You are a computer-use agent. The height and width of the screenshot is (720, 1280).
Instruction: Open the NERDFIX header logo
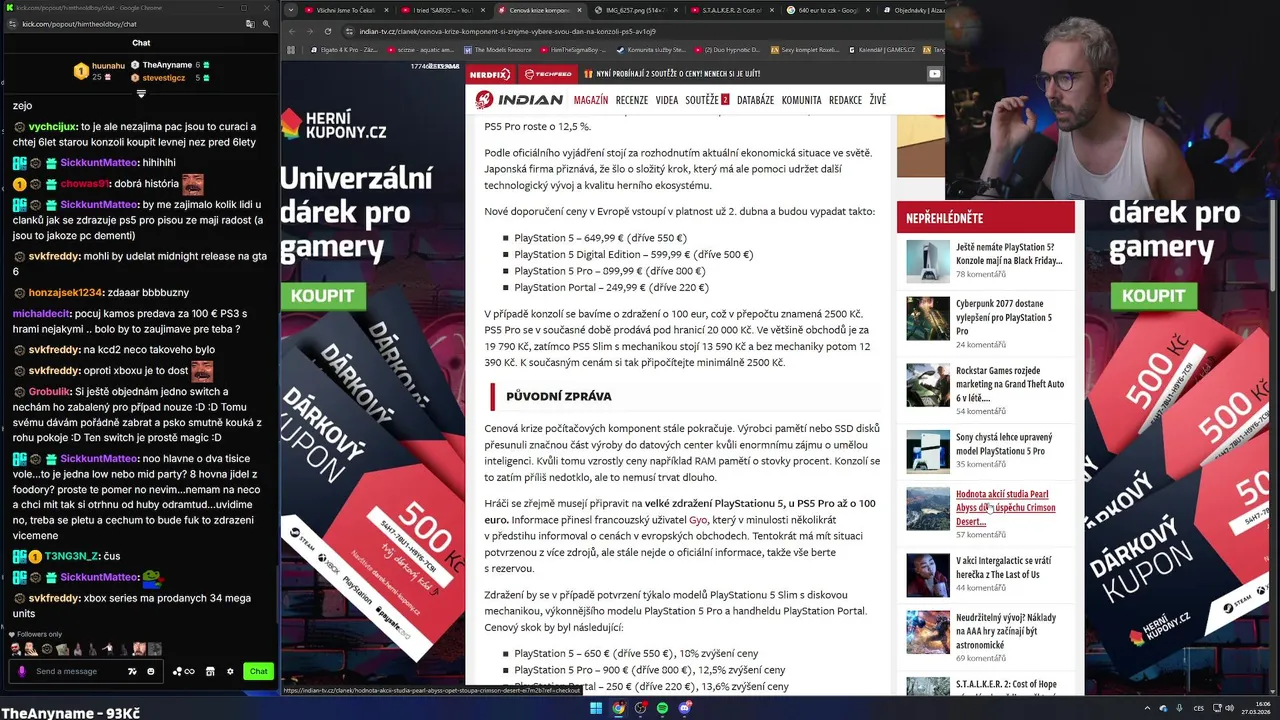coord(490,74)
